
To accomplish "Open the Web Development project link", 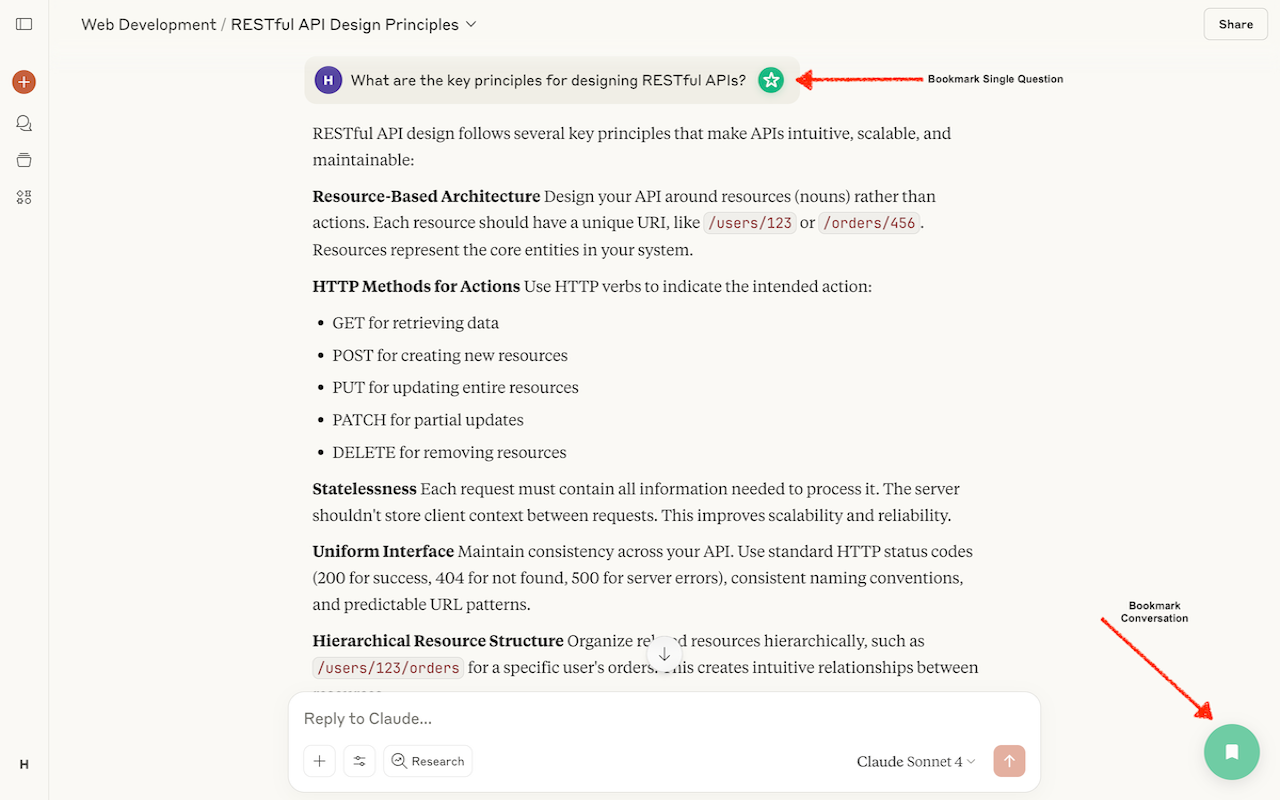I will (148, 24).
